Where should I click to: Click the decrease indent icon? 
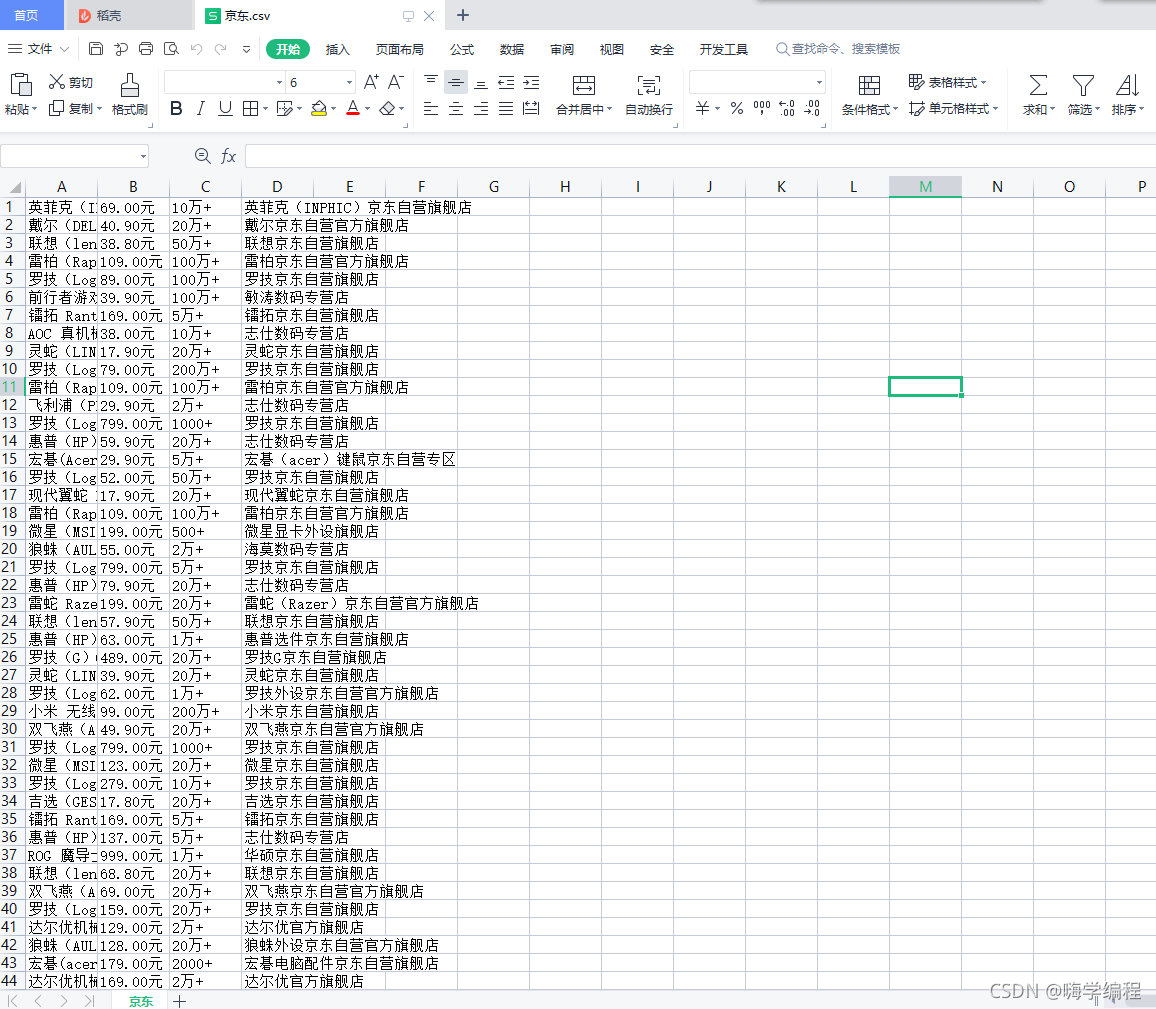click(x=506, y=82)
